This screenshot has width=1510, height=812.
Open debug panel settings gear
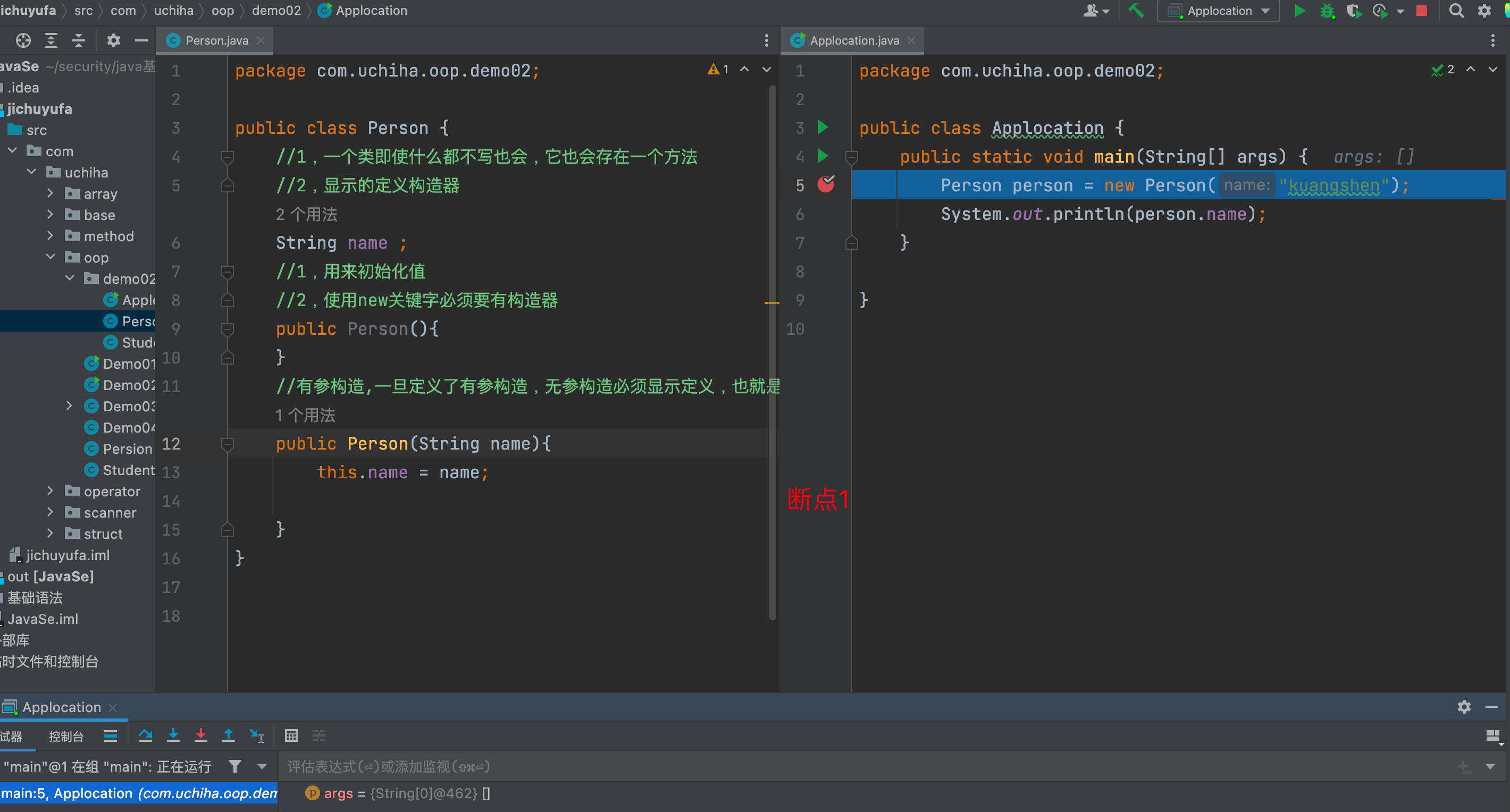(x=1464, y=707)
